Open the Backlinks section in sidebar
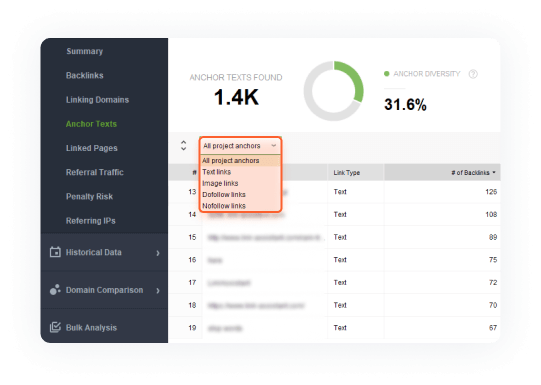Viewport: 541px width, 385px height. click(85, 76)
